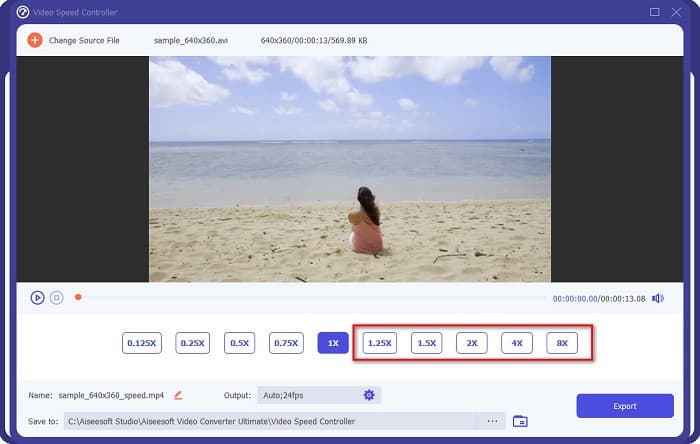Set speed to 4X
Image resolution: width=700 pixels, height=444 pixels.
click(x=517, y=343)
